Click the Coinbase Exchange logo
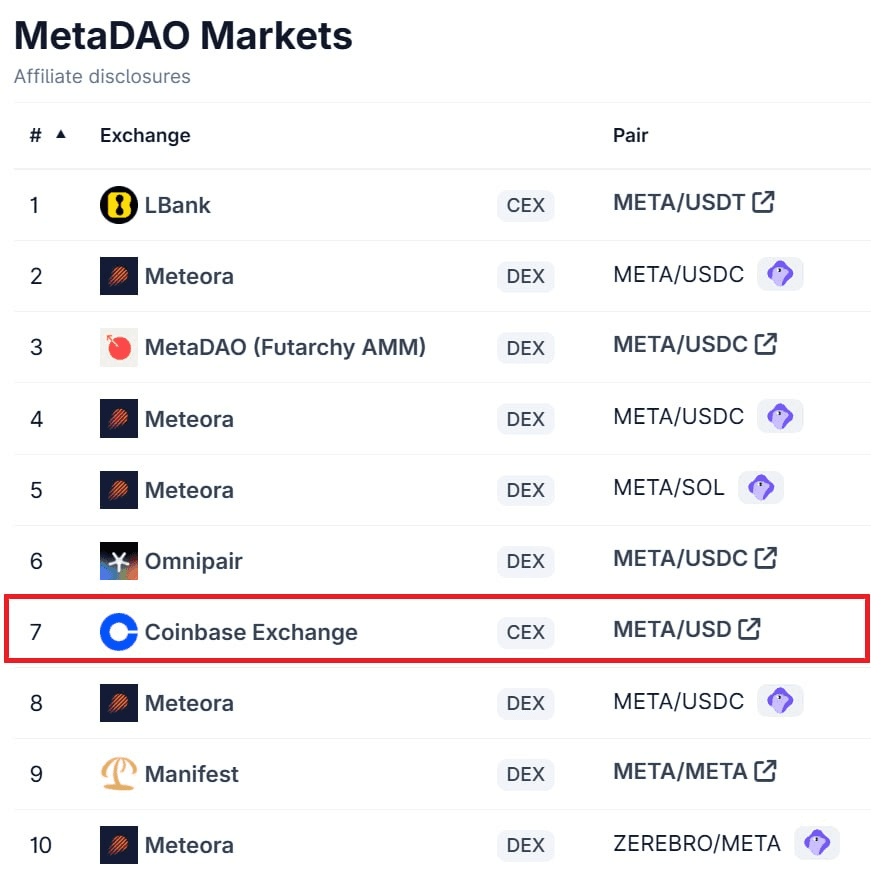871x876 pixels. 118,632
